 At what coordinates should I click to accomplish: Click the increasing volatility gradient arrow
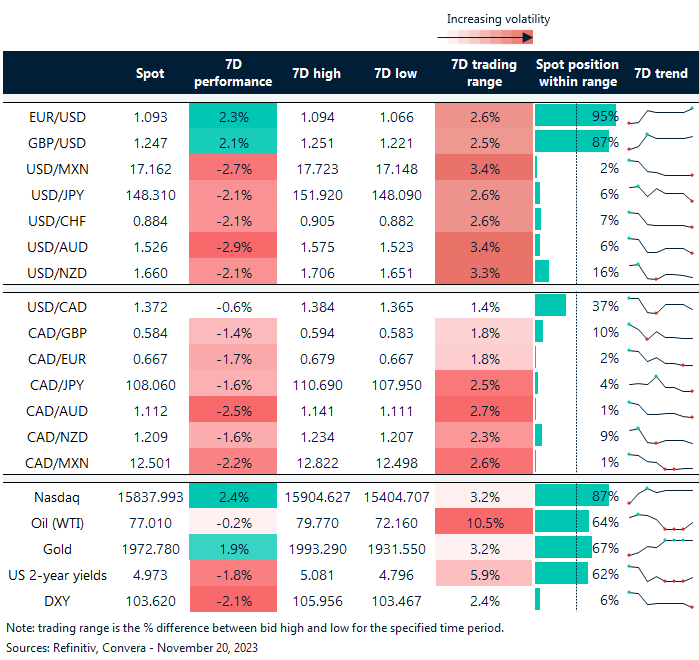[485, 38]
